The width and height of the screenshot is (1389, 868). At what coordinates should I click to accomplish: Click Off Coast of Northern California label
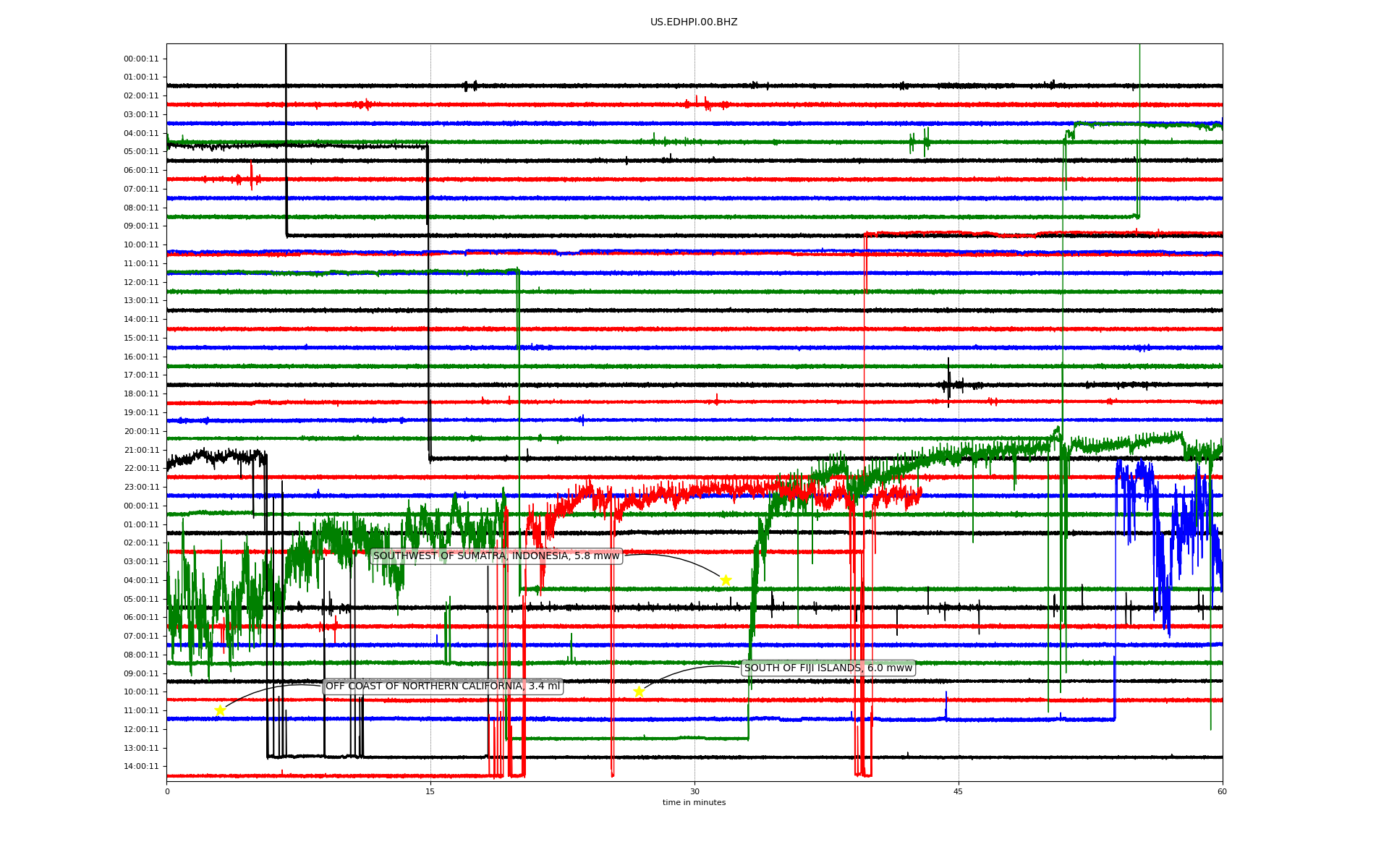pos(443,686)
